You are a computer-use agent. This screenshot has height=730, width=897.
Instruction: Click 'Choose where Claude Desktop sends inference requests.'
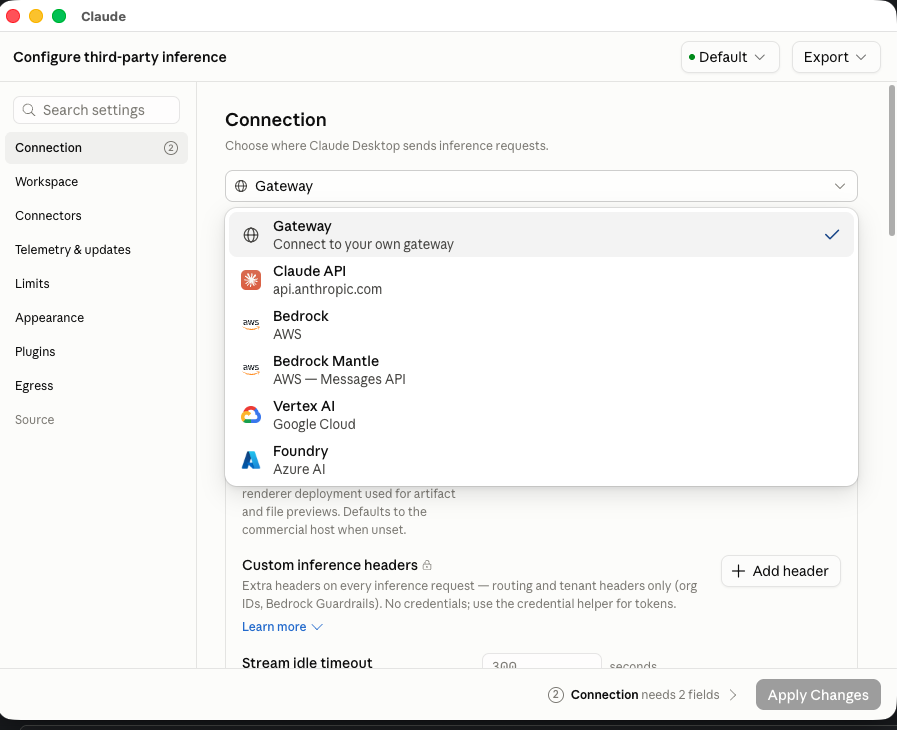pos(387,146)
